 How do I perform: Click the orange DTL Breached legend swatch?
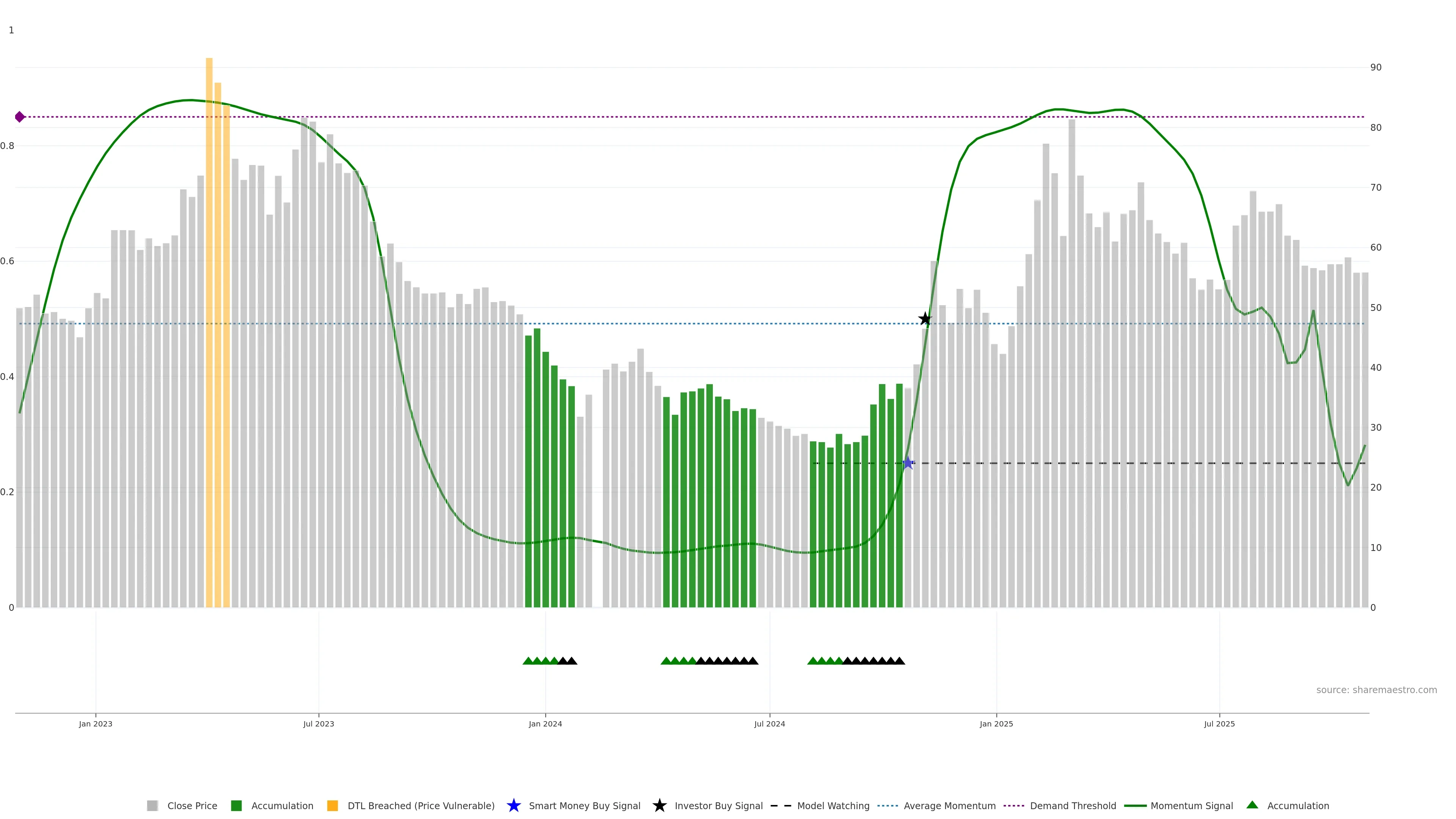pos(333,805)
